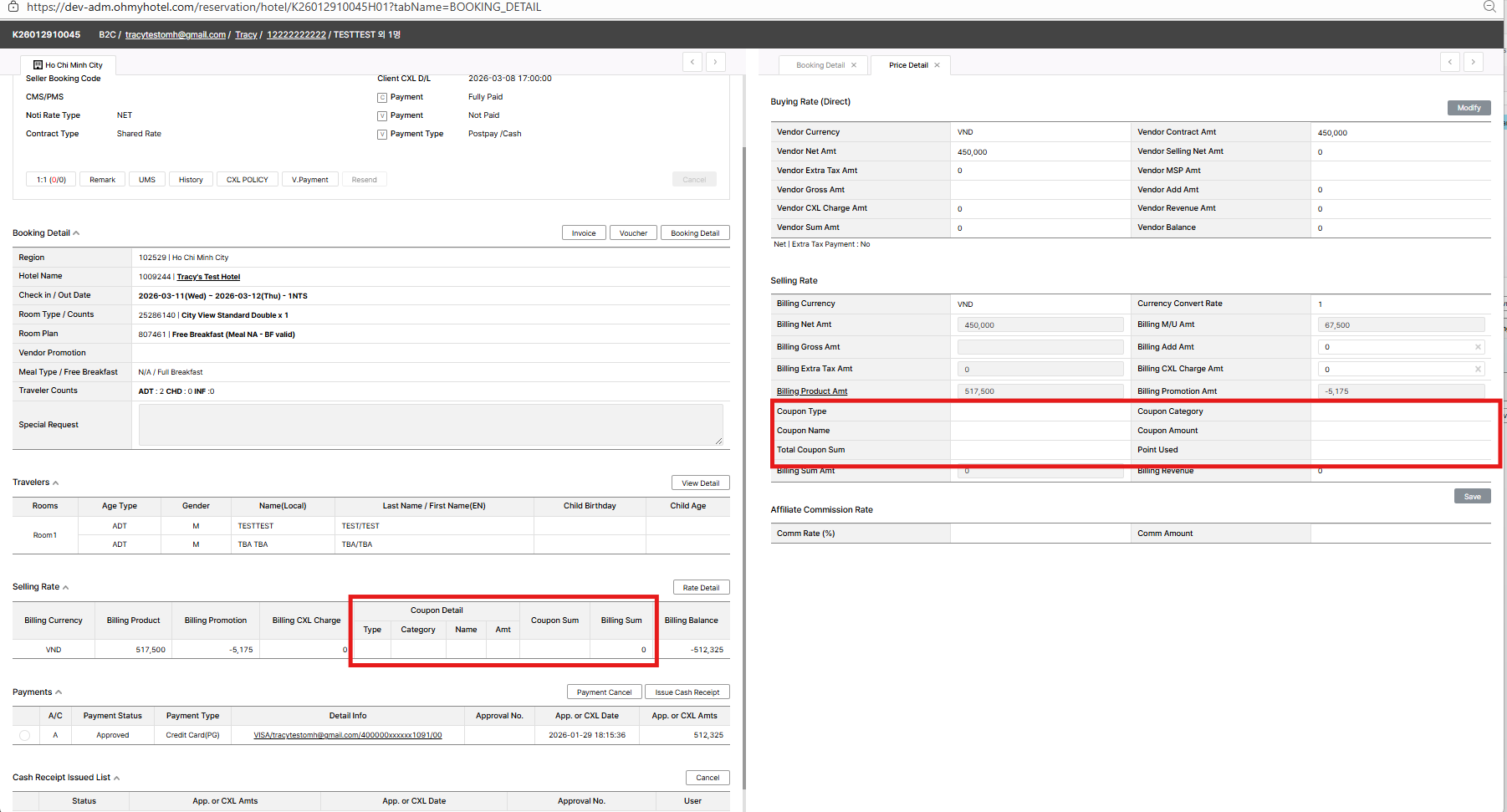Open Tracy's Test Hotel link
Image resolution: width=1507 pixels, height=812 pixels.
(x=208, y=277)
